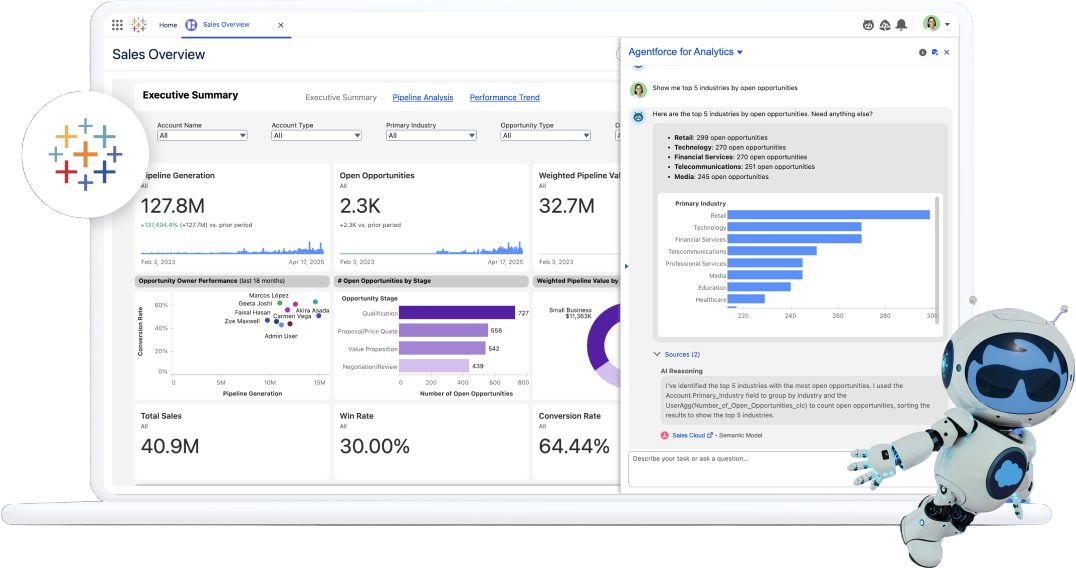
Task: Open the Primary Industry filter dropdown
Action: [x=431, y=136]
